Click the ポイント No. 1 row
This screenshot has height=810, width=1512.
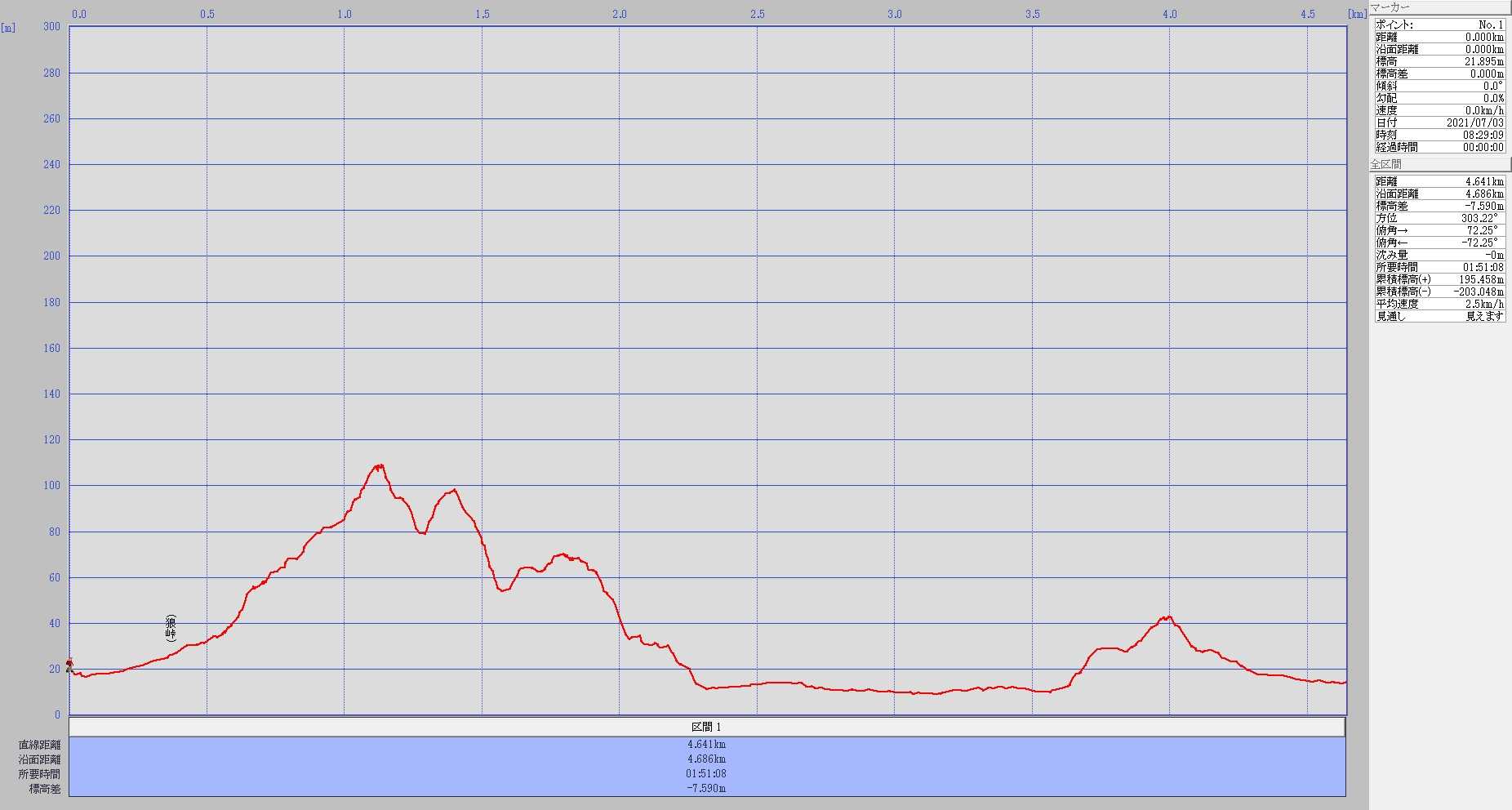click(x=1439, y=24)
